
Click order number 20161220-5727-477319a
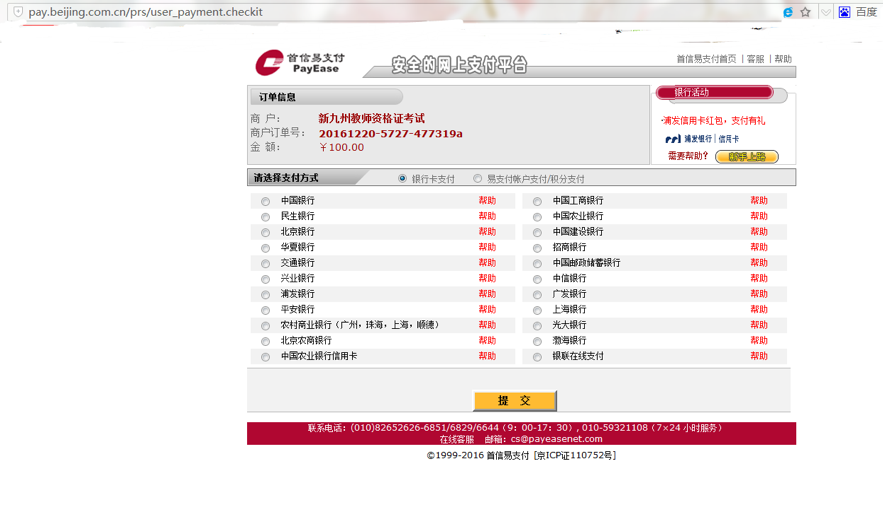[x=391, y=133]
